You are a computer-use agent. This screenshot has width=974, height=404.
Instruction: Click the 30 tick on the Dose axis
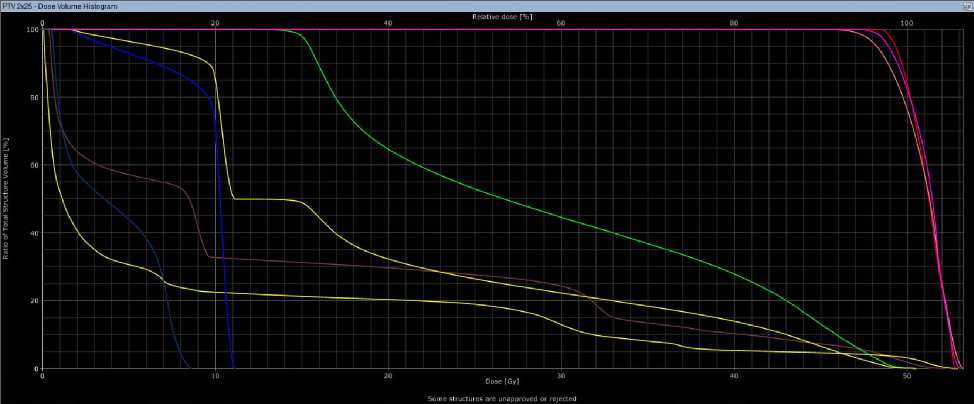pos(561,375)
